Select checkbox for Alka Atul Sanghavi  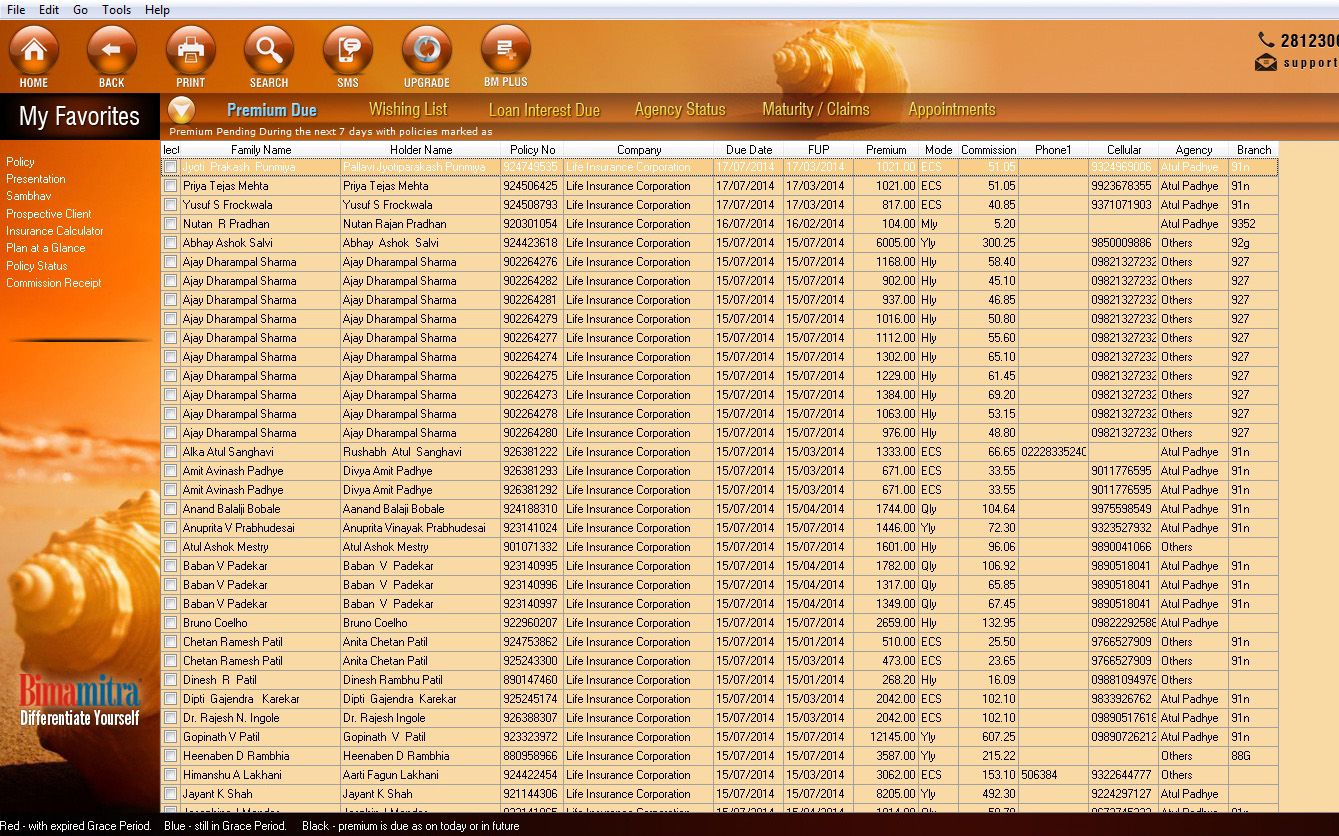171,452
